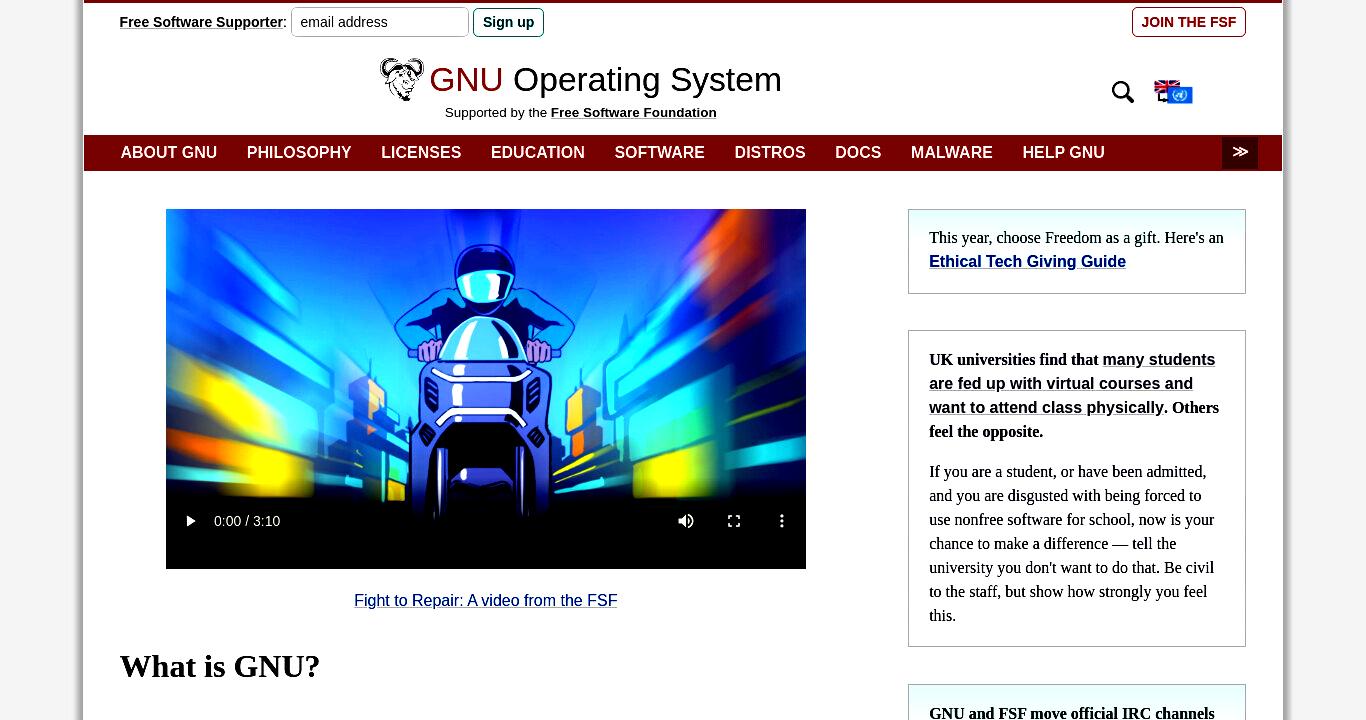Follow the Free Software Foundation link
The image size is (1366, 720).
coord(634,113)
